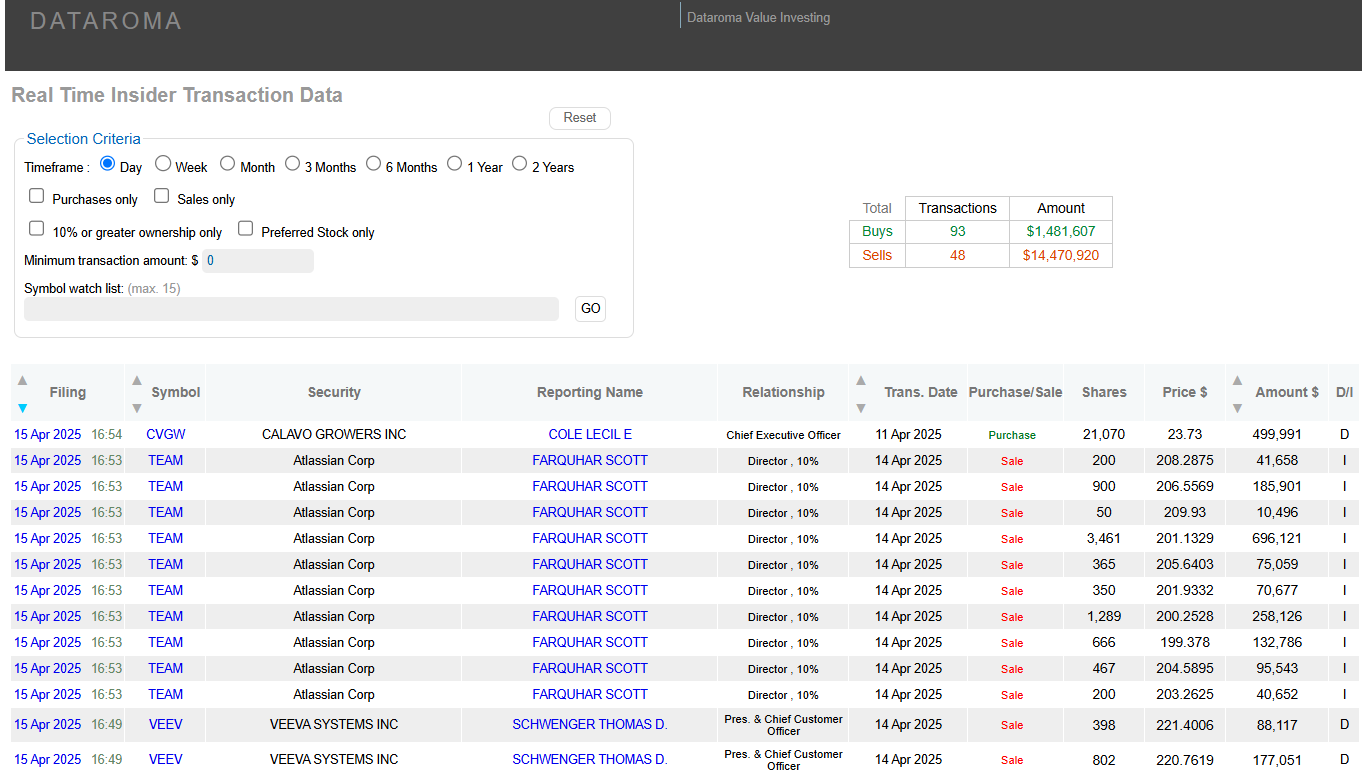Click Chief Executive Officer relationship cell
The height and width of the screenshot is (770, 1362).
click(783, 435)
